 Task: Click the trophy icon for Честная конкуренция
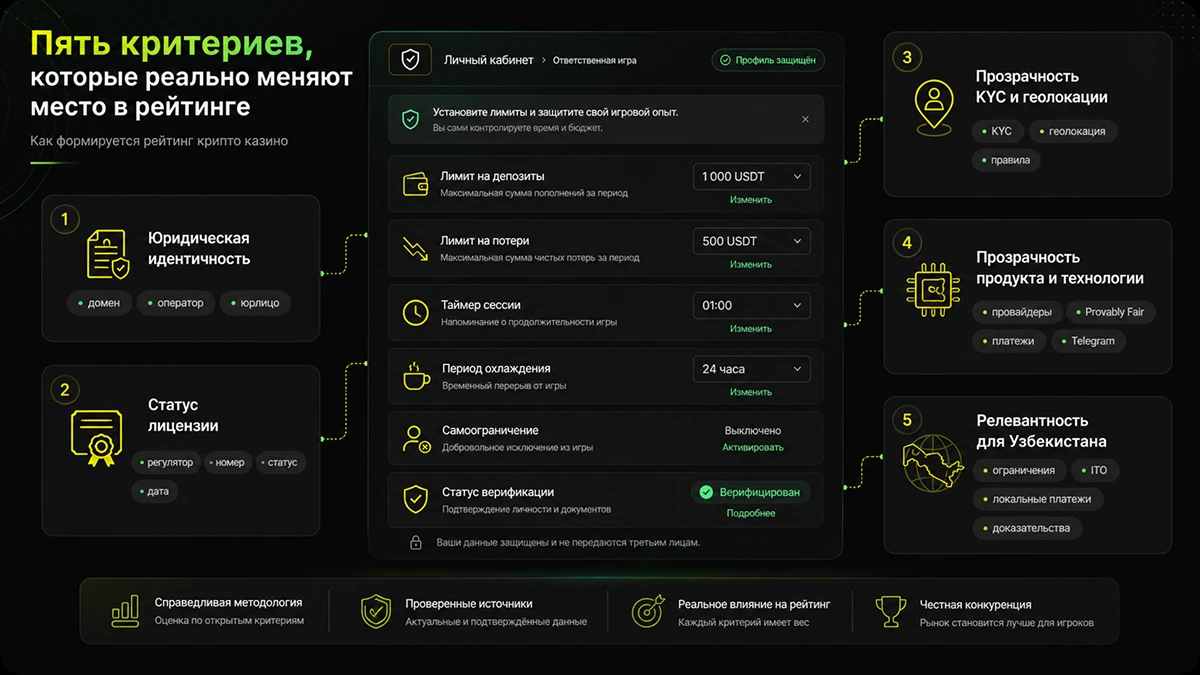(890, 610)
